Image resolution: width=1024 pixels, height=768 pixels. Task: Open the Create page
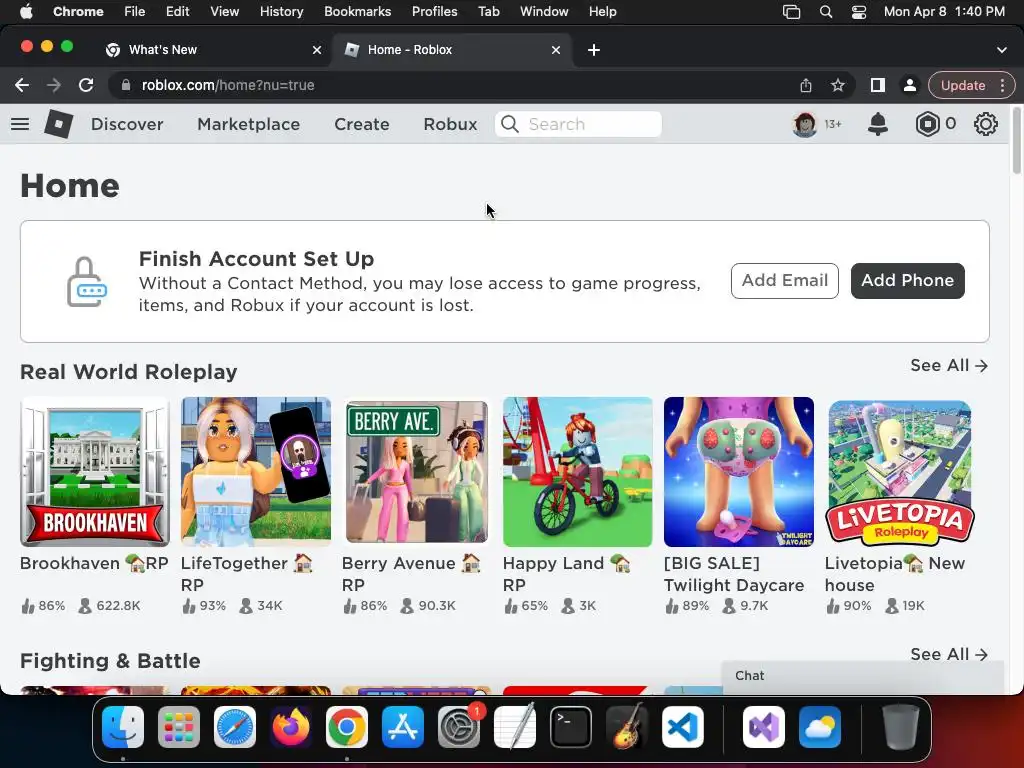(x=361, y=124)
